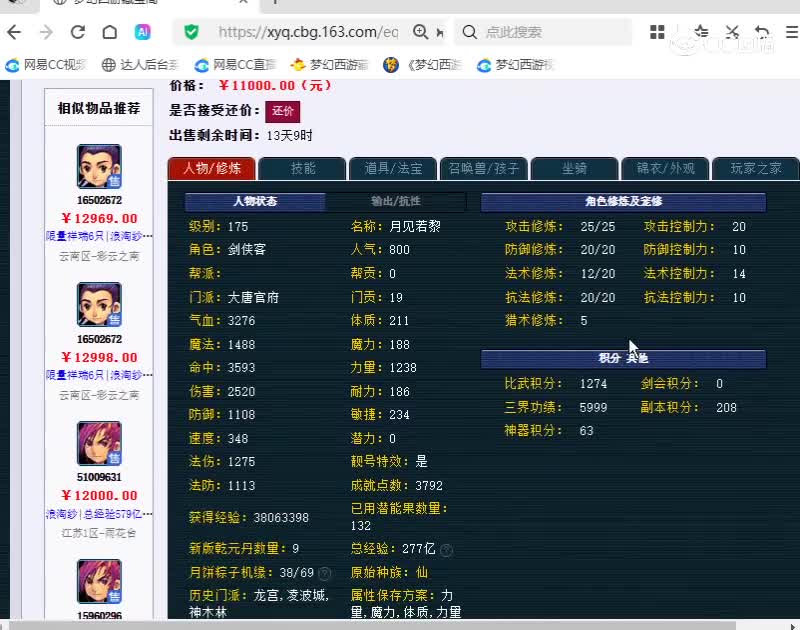Image resolution: width=800 pixels, height=630 pixels.
Task: Click the help icon beside 月饼粽子机缘
Action: tap(324, 573)
